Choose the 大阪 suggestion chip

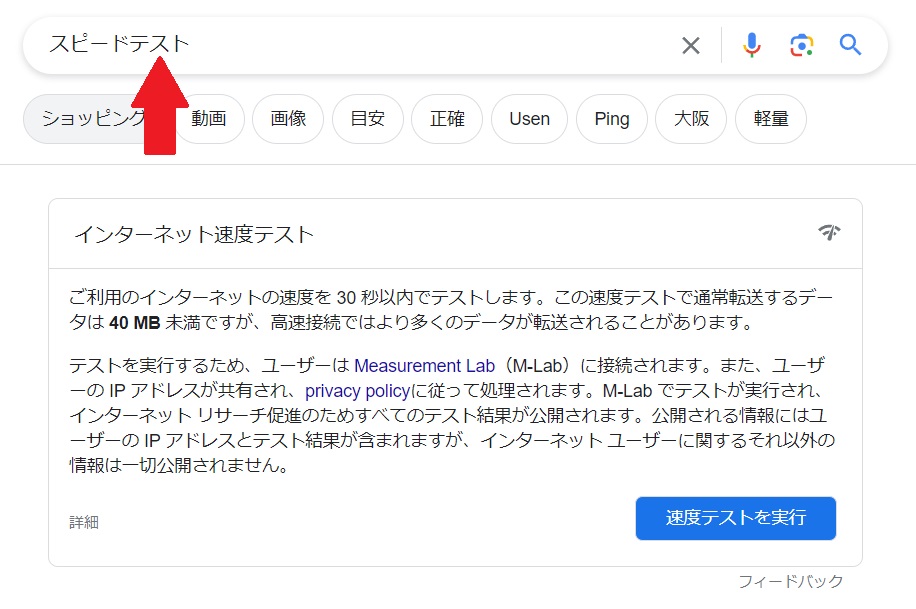tap(691, 119)
